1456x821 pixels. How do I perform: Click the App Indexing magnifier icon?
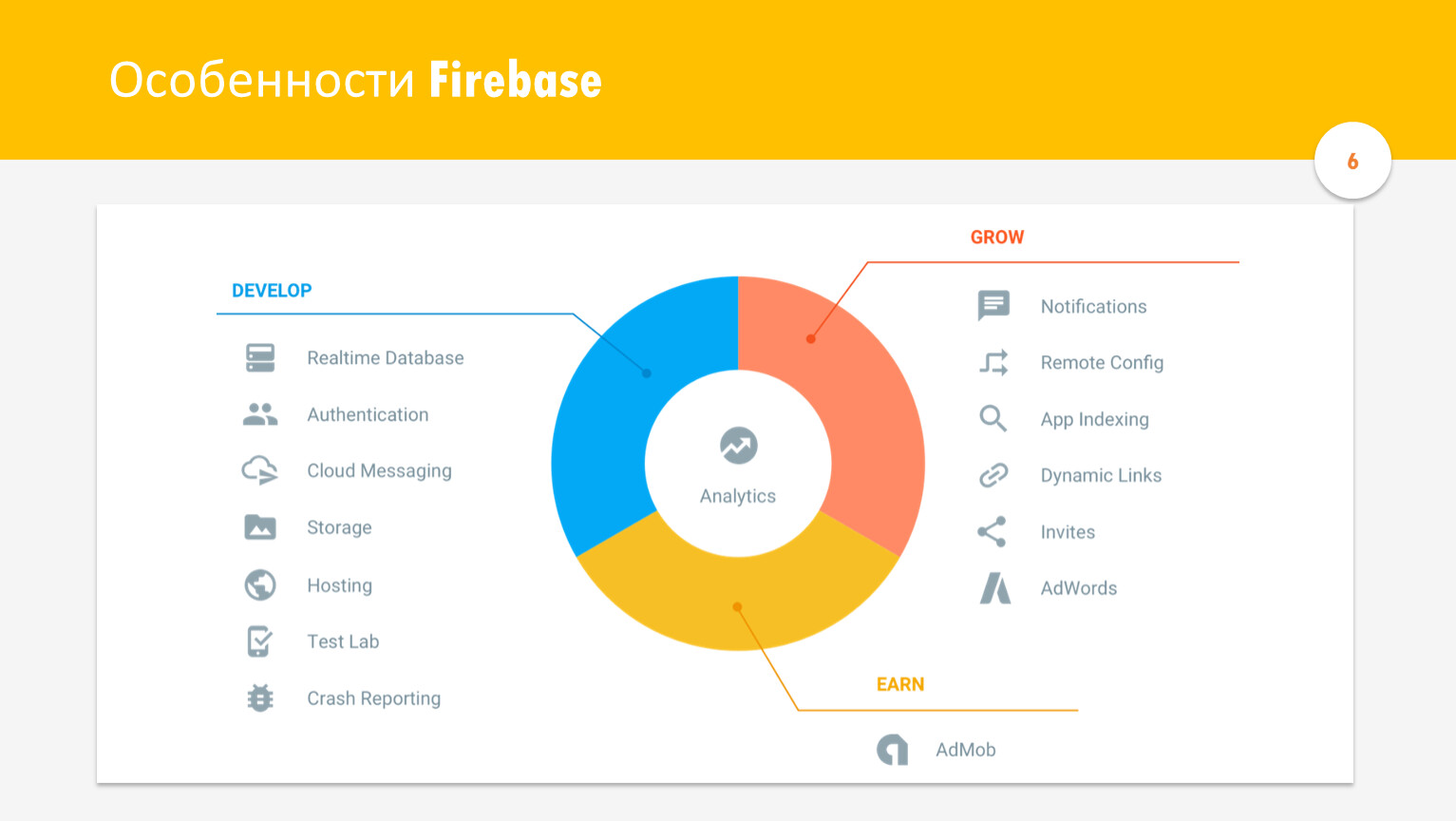coord(993,418)
